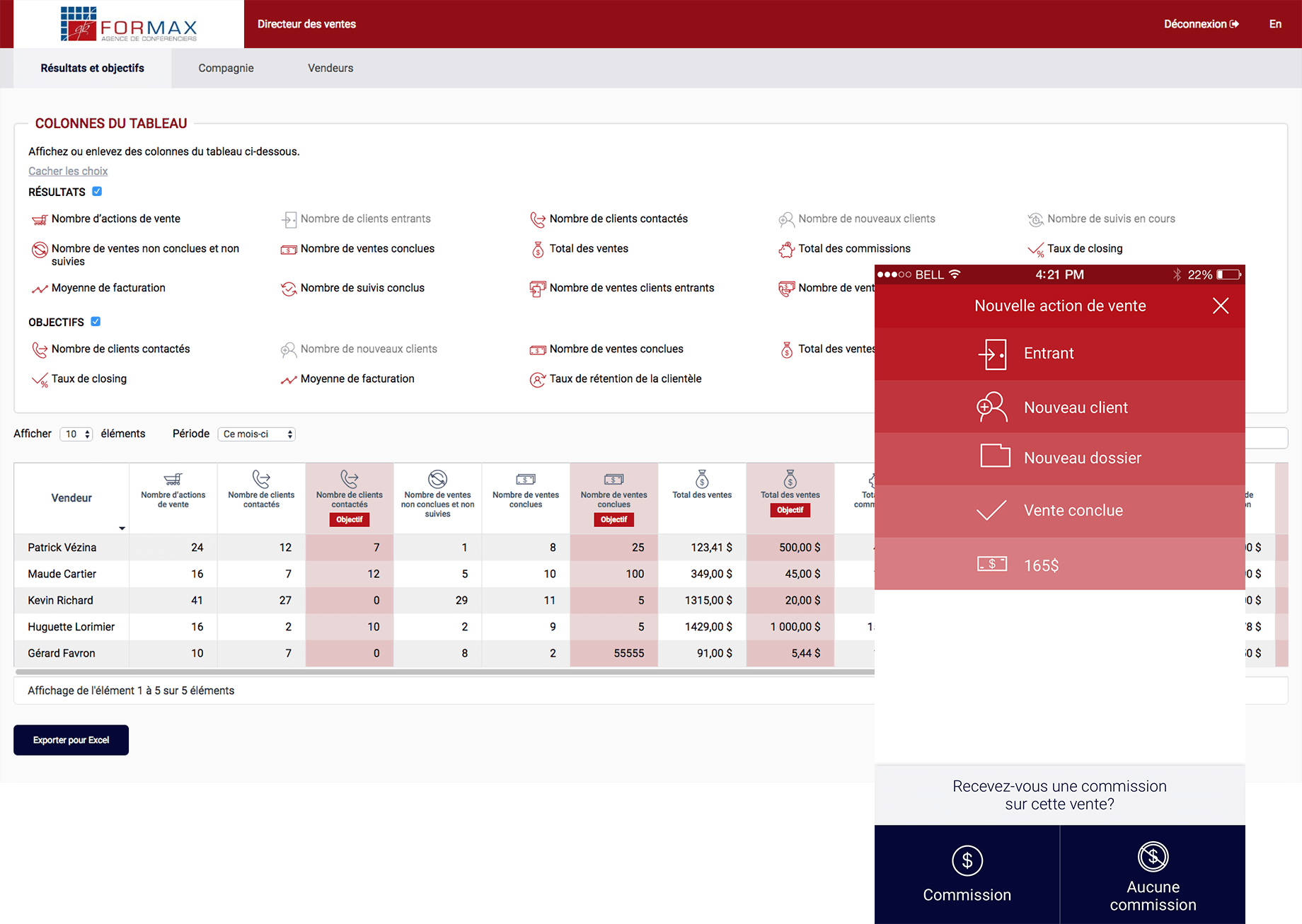Screen dimensions: 1302x924
Task: Select the Nouveau client person icon
Action: (x=991, y=407)
